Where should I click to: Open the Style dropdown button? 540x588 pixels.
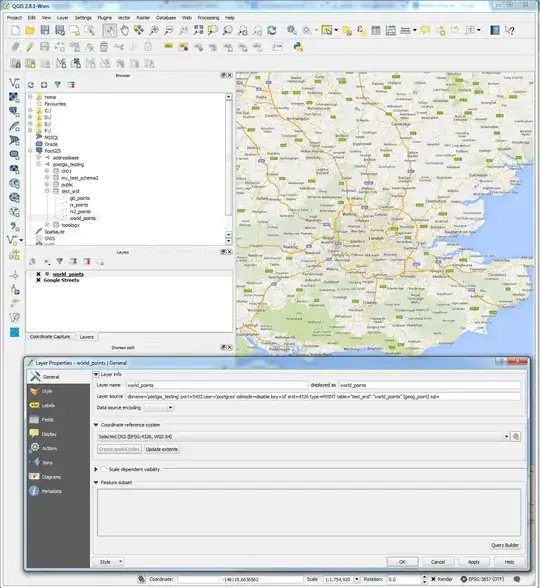click(x=108, y=562)
